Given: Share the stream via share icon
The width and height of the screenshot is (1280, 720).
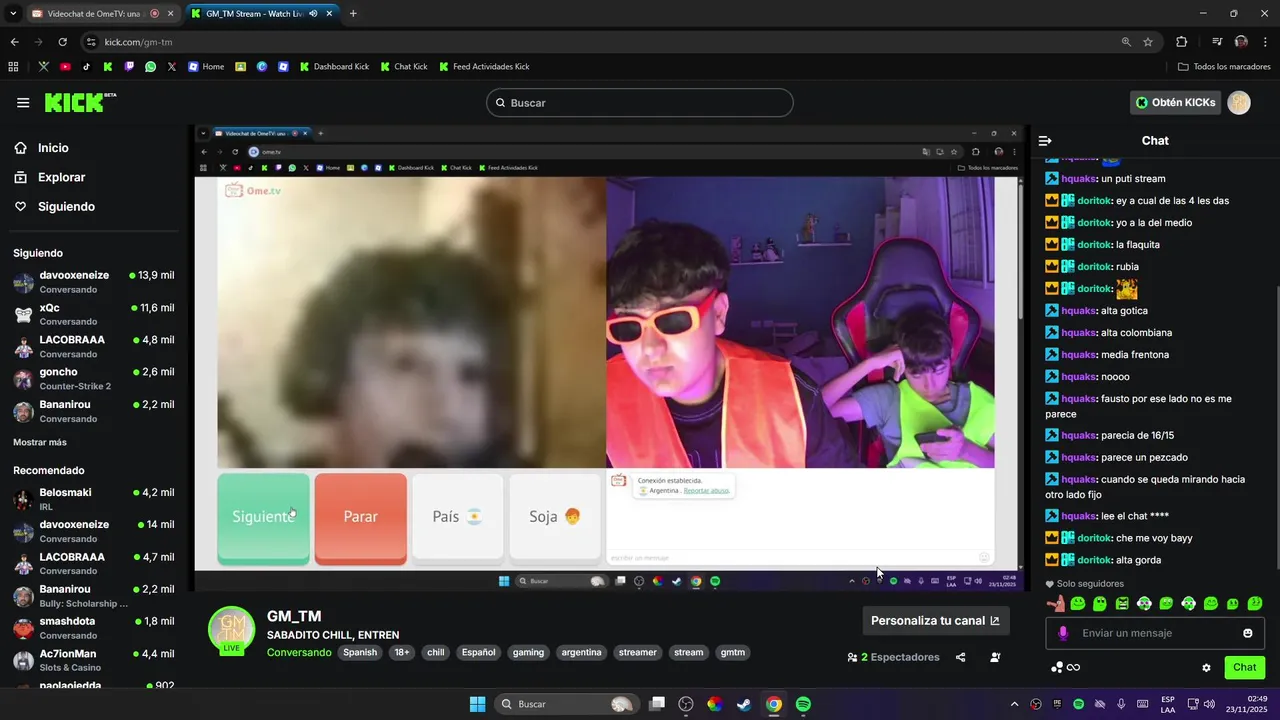Looking at the screenshot, I should click(x=961, y=657).
